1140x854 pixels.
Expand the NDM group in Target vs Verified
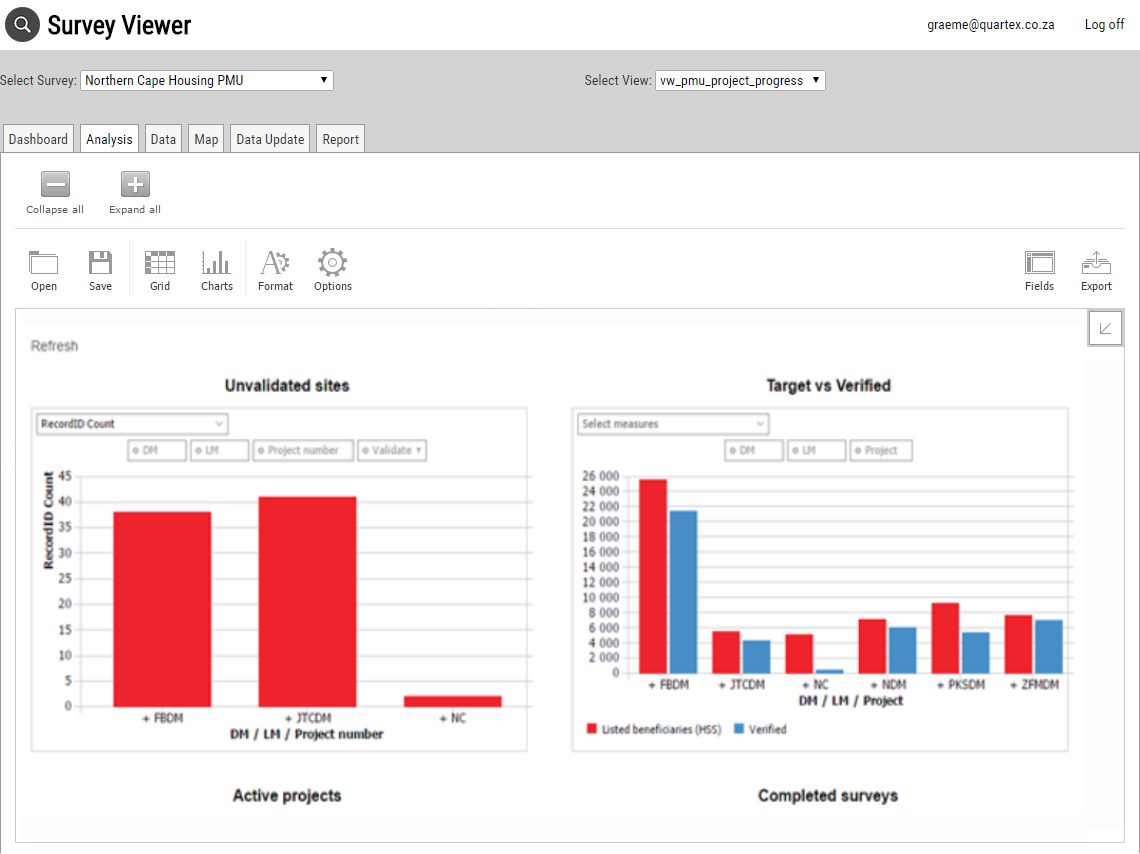(888, 685)
